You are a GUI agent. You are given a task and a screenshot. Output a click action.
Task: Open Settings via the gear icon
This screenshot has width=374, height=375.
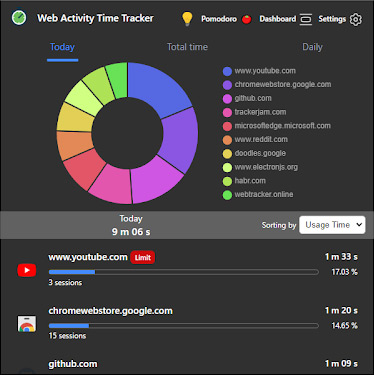(x=356, y=19)
